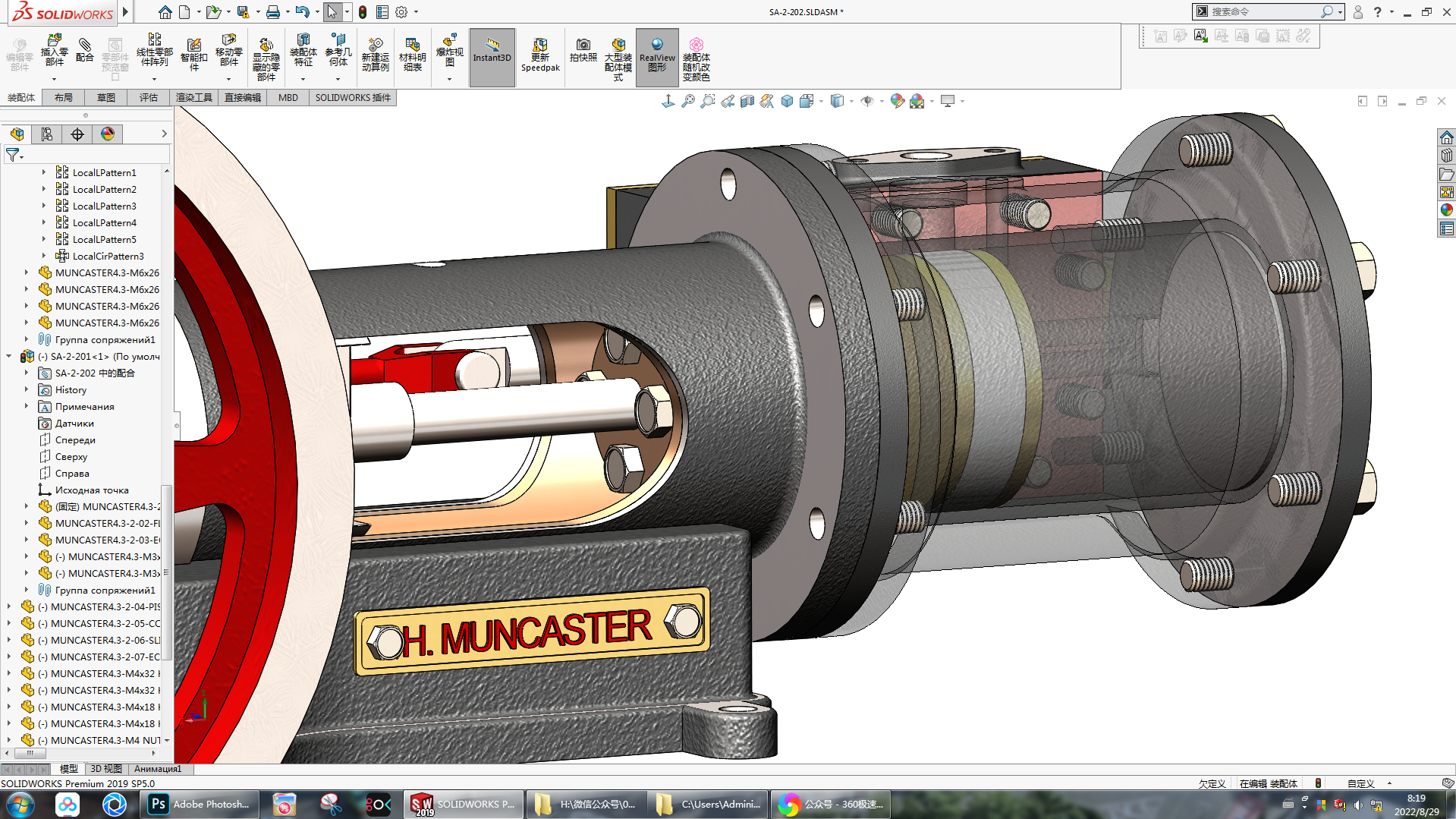Toggle Instant3D mode
This screenshot has width=1456, height=819.
click(492, 57)
